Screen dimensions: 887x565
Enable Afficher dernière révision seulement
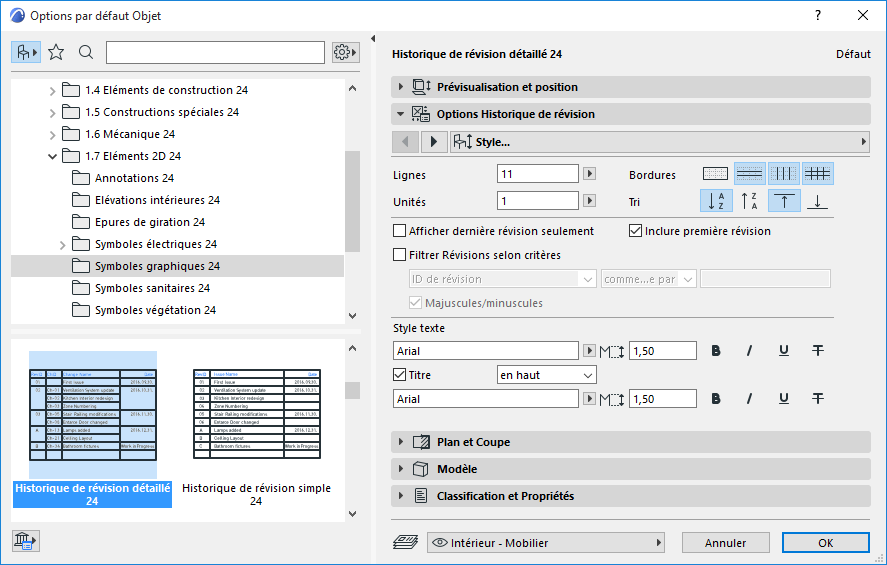click(x=399, y=231)
